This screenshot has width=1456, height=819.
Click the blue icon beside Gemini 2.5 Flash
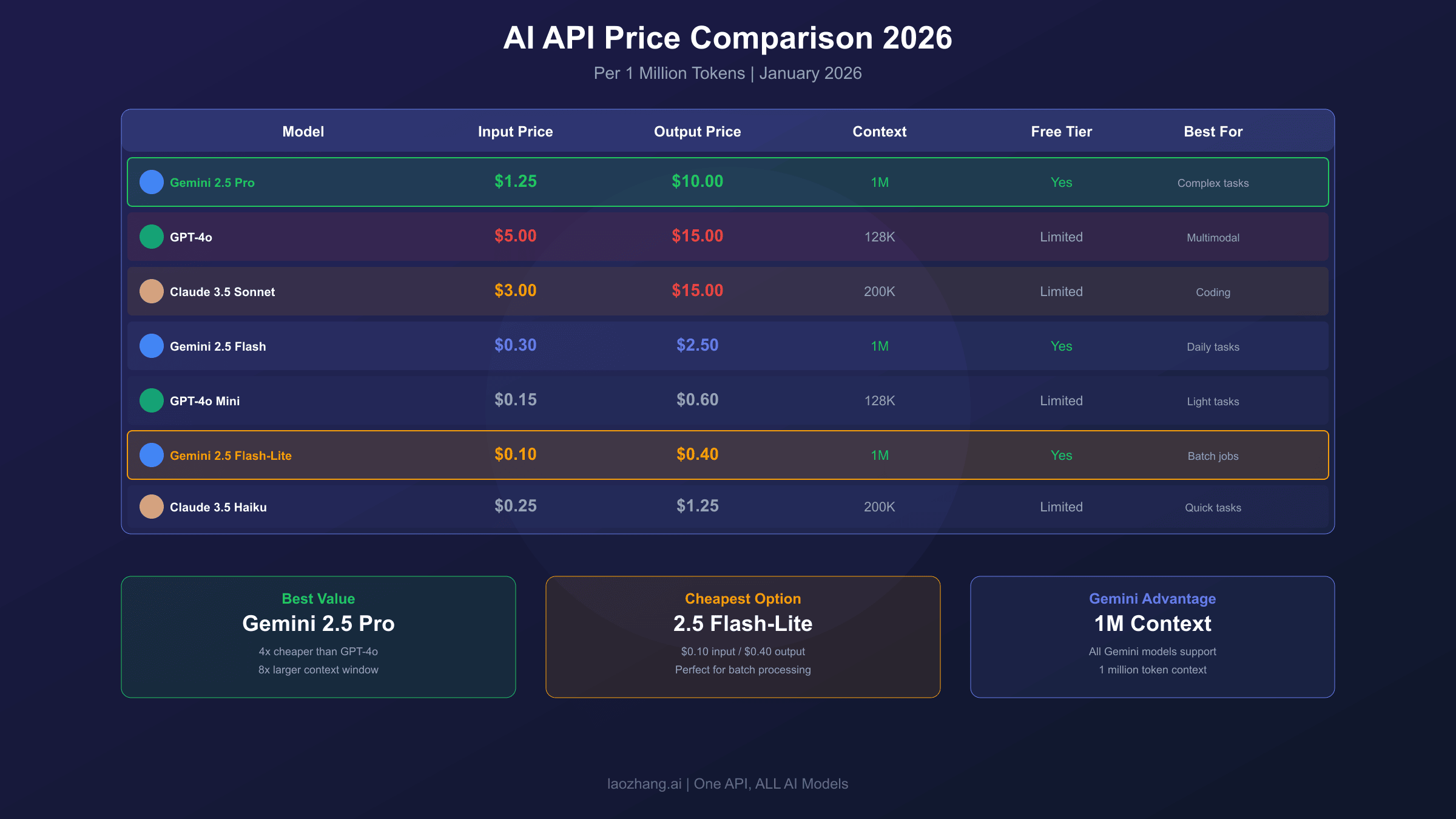point(152,346)
